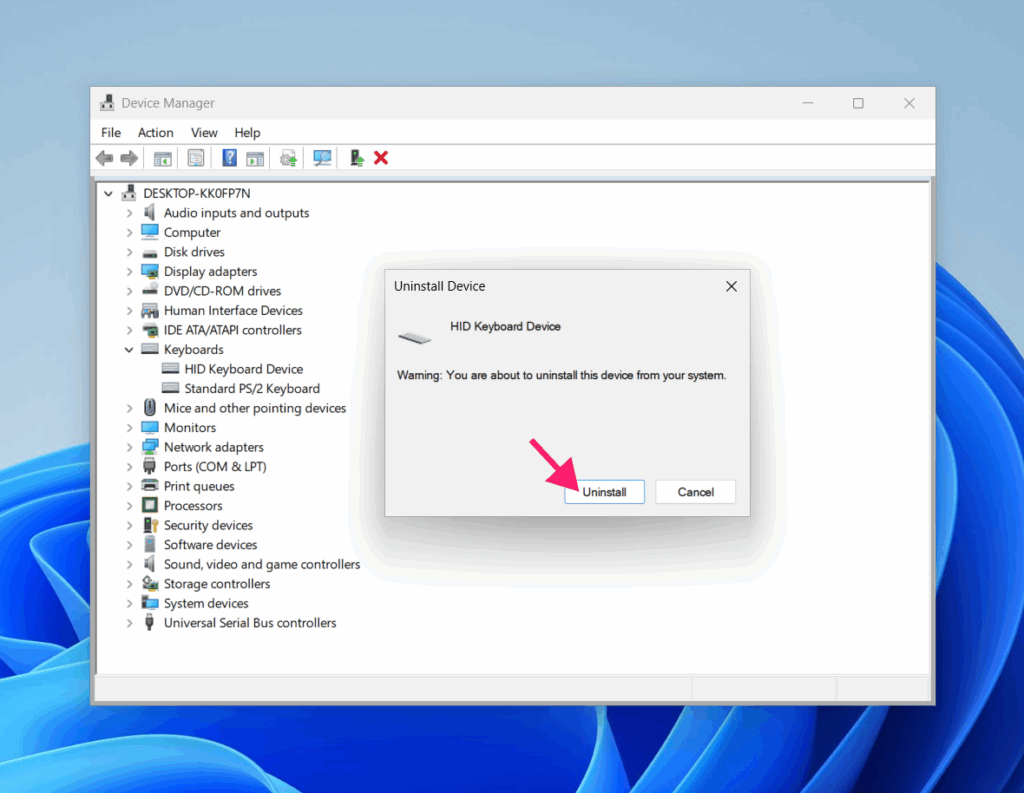Select the Human Interface Devices label
The image size is (1024, 793).
(x=233, y=310)
